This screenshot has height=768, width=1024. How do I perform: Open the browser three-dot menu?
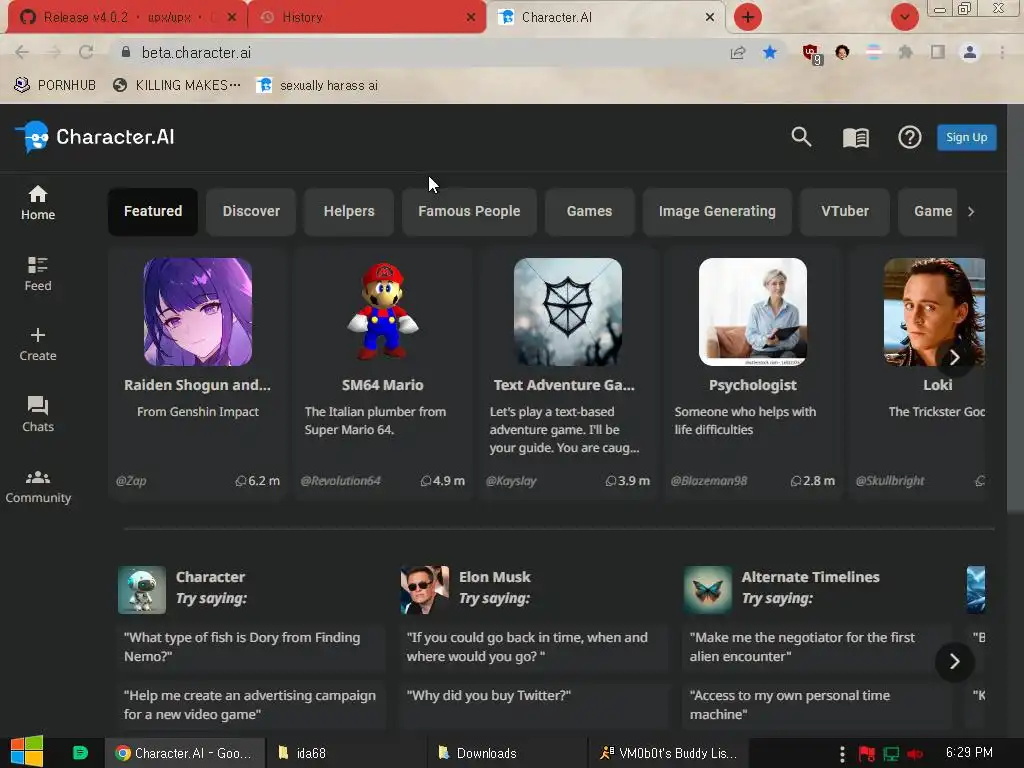[1002, 52]
